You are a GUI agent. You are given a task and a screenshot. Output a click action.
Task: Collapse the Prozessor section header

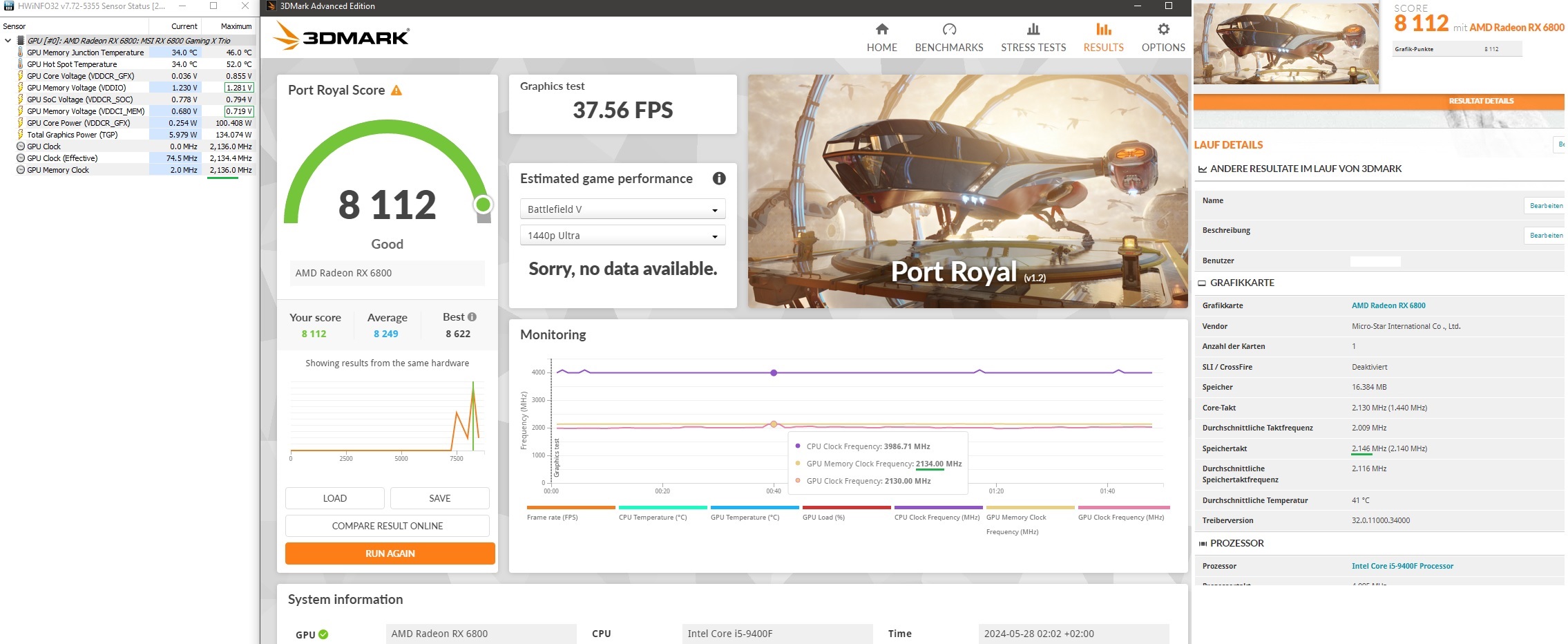1231,543
